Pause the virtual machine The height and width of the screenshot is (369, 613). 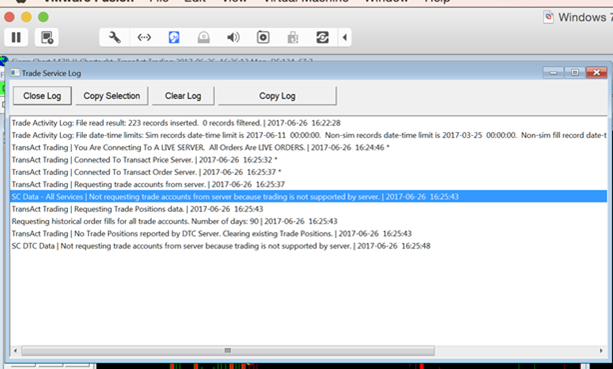[x=16, y=38]
